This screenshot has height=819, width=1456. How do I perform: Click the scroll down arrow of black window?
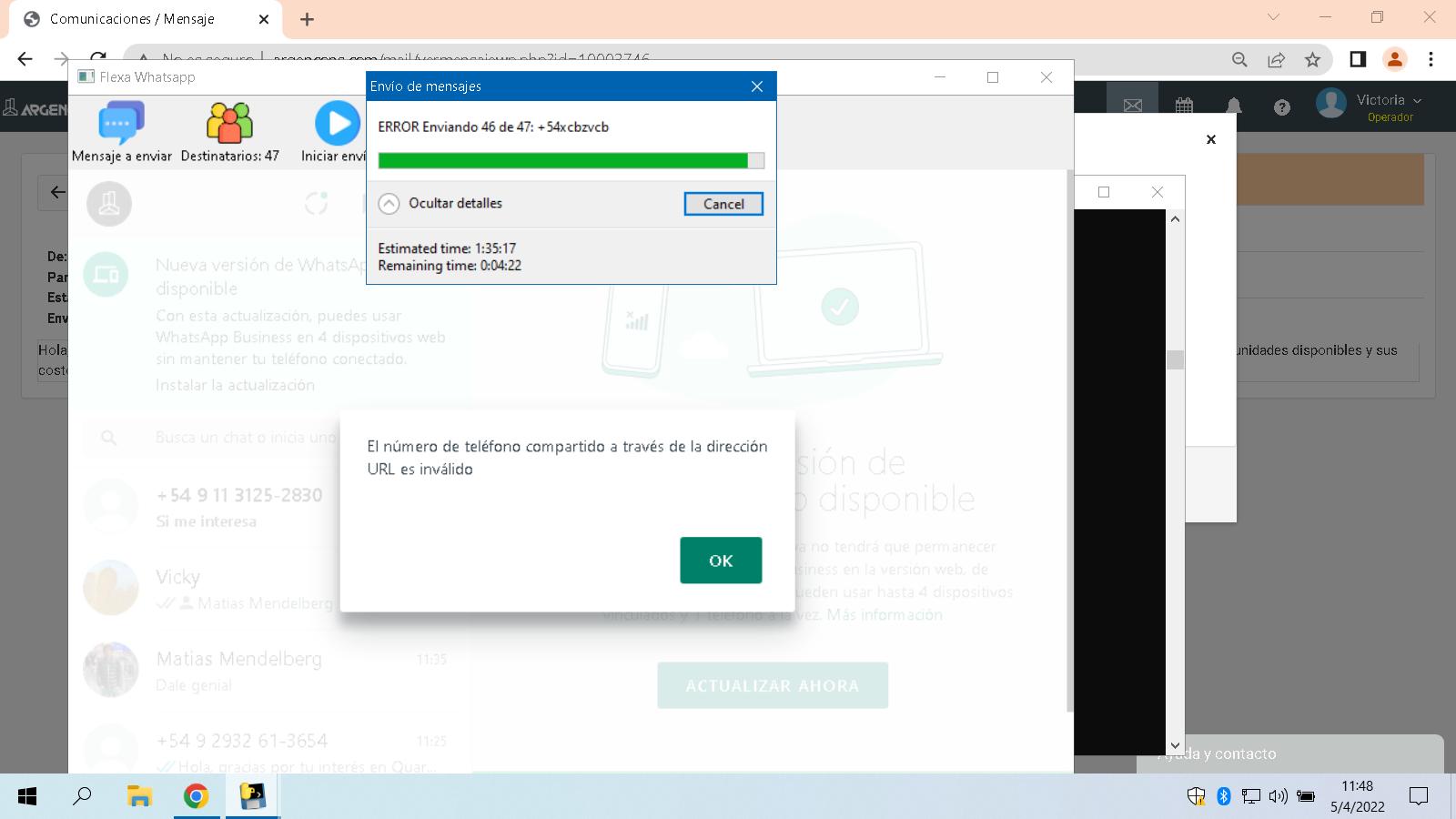[x=1175, y=745]
